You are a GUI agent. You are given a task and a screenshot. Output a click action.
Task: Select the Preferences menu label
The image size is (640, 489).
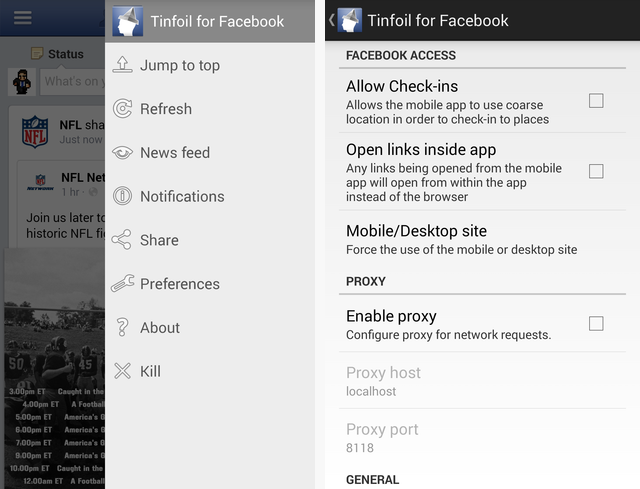tap(180, 284)
